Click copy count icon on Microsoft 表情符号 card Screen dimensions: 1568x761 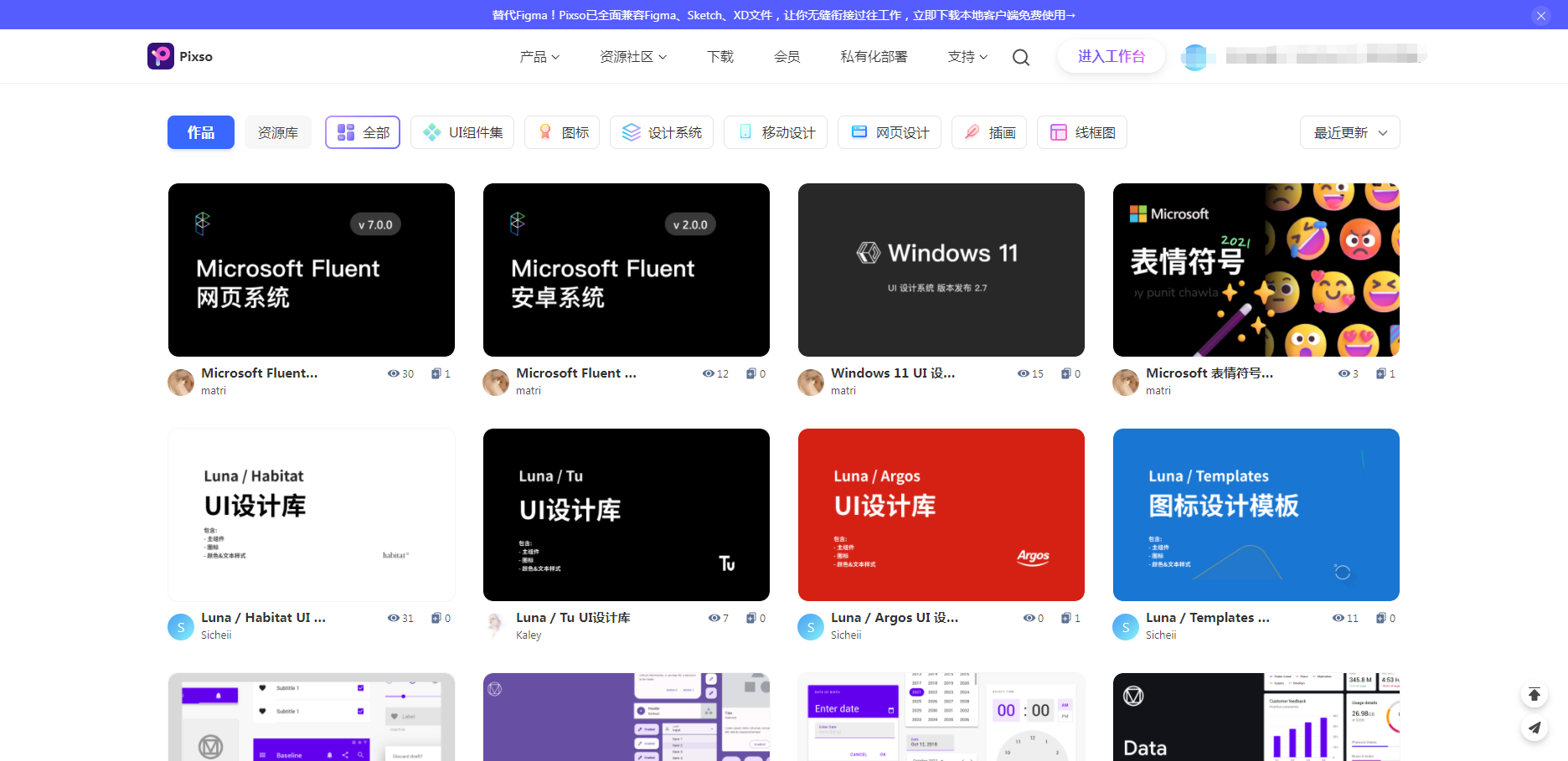1380,373
